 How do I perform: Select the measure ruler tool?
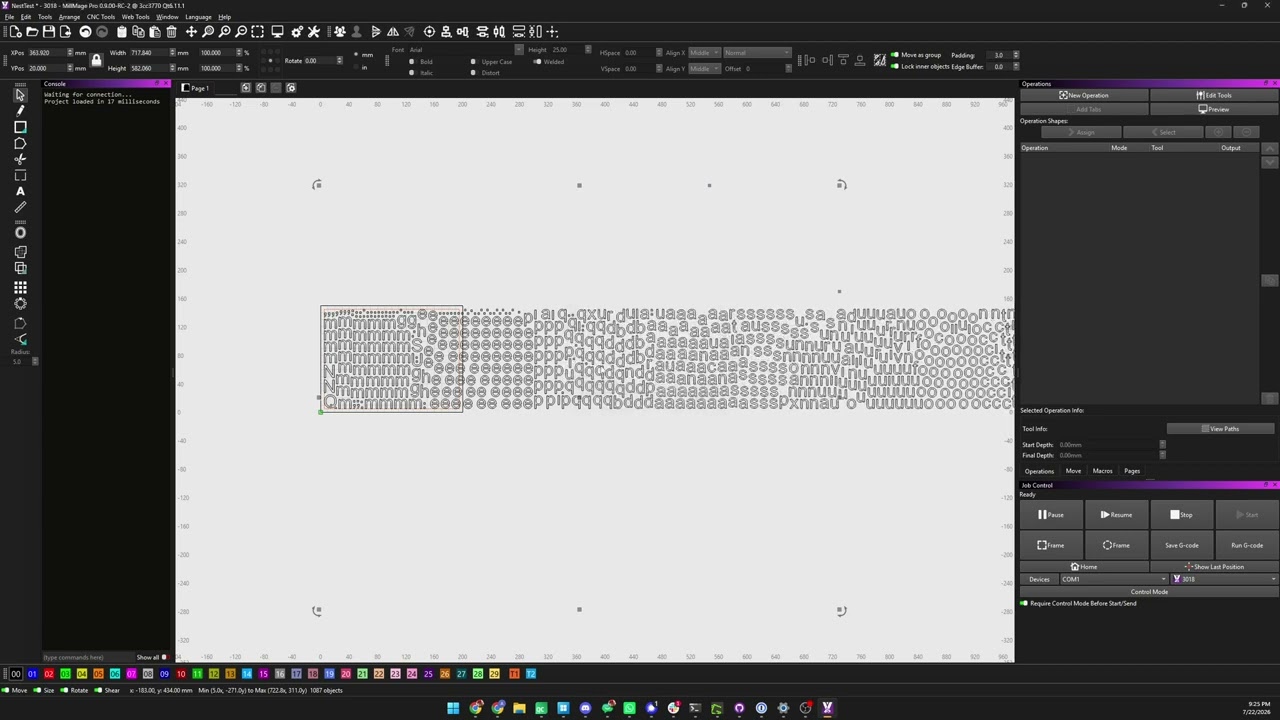(20, 207)
